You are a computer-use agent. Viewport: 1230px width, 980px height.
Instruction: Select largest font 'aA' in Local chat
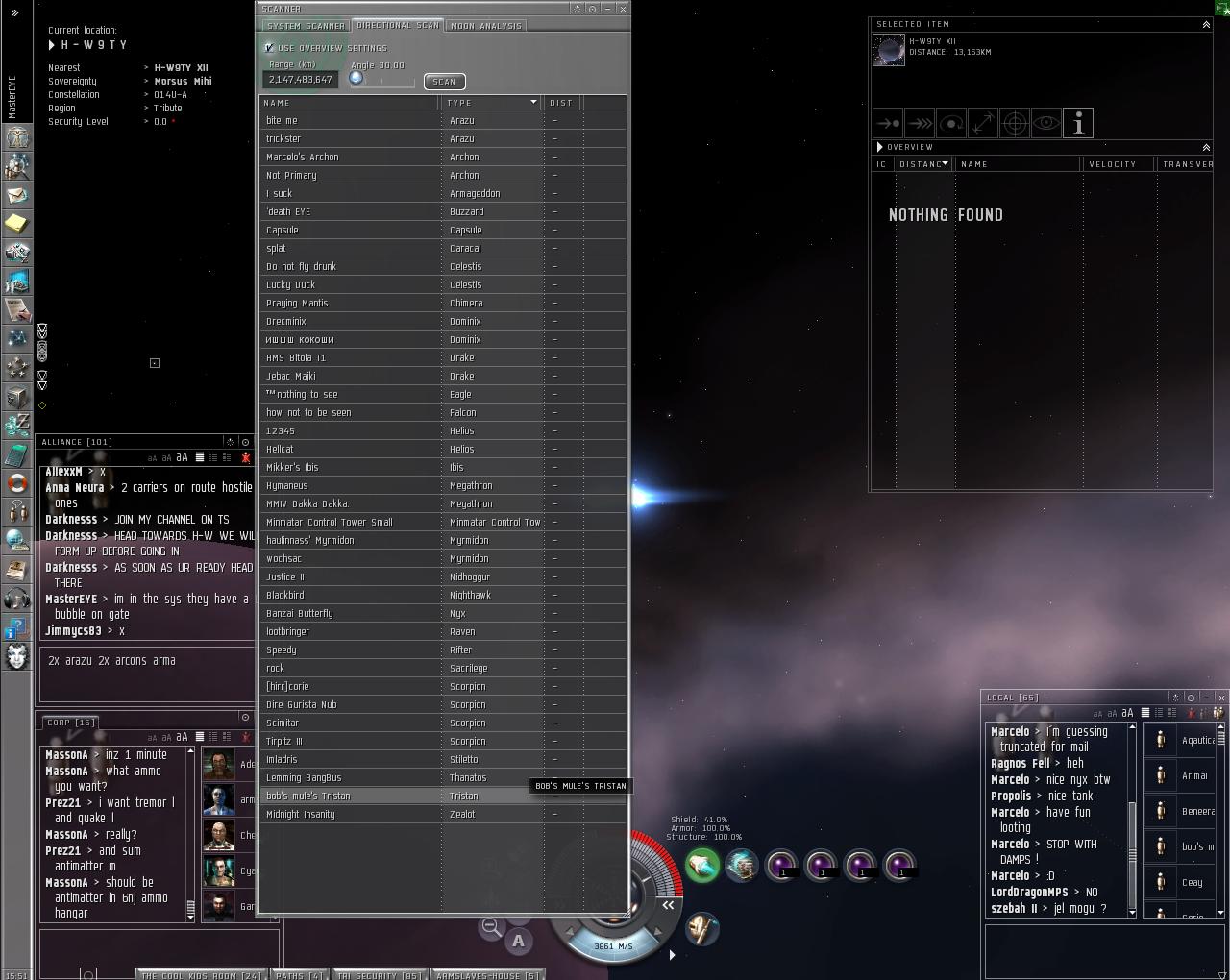coord(1127,713)
